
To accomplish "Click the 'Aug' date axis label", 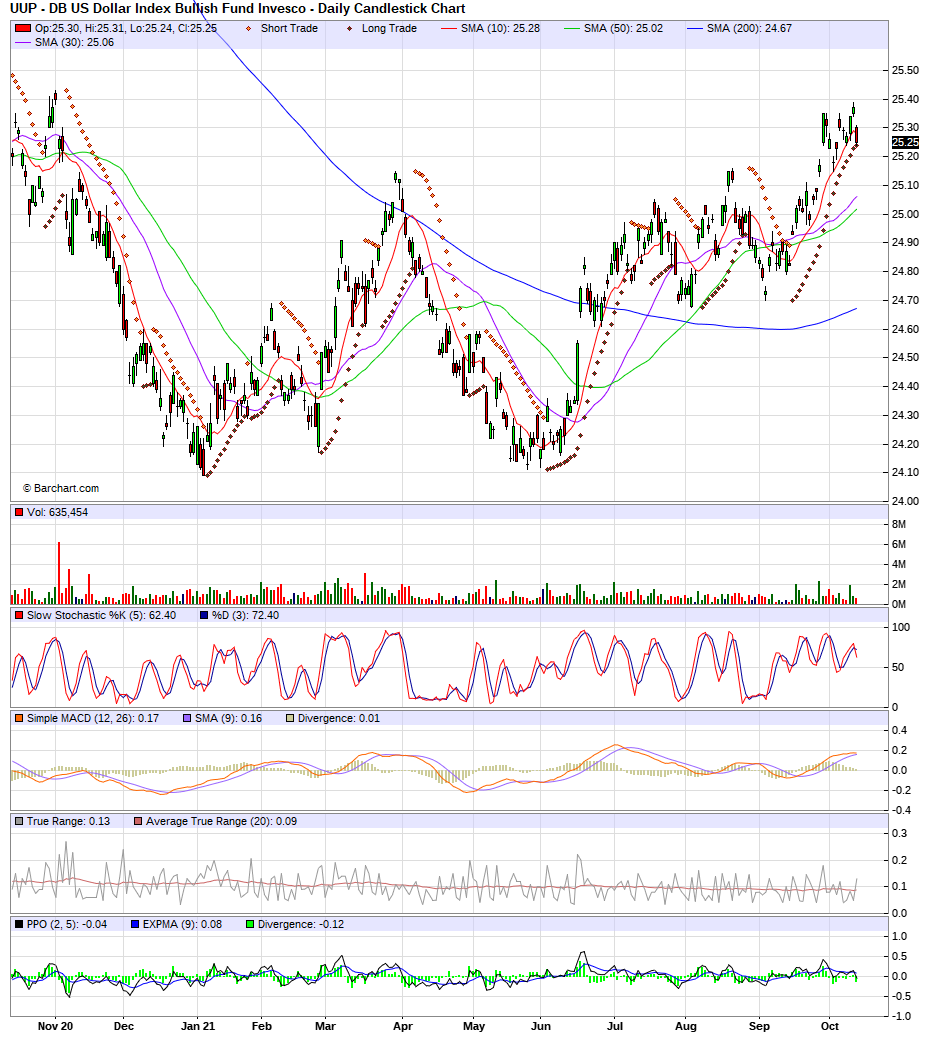I will tap(685, 1027).
